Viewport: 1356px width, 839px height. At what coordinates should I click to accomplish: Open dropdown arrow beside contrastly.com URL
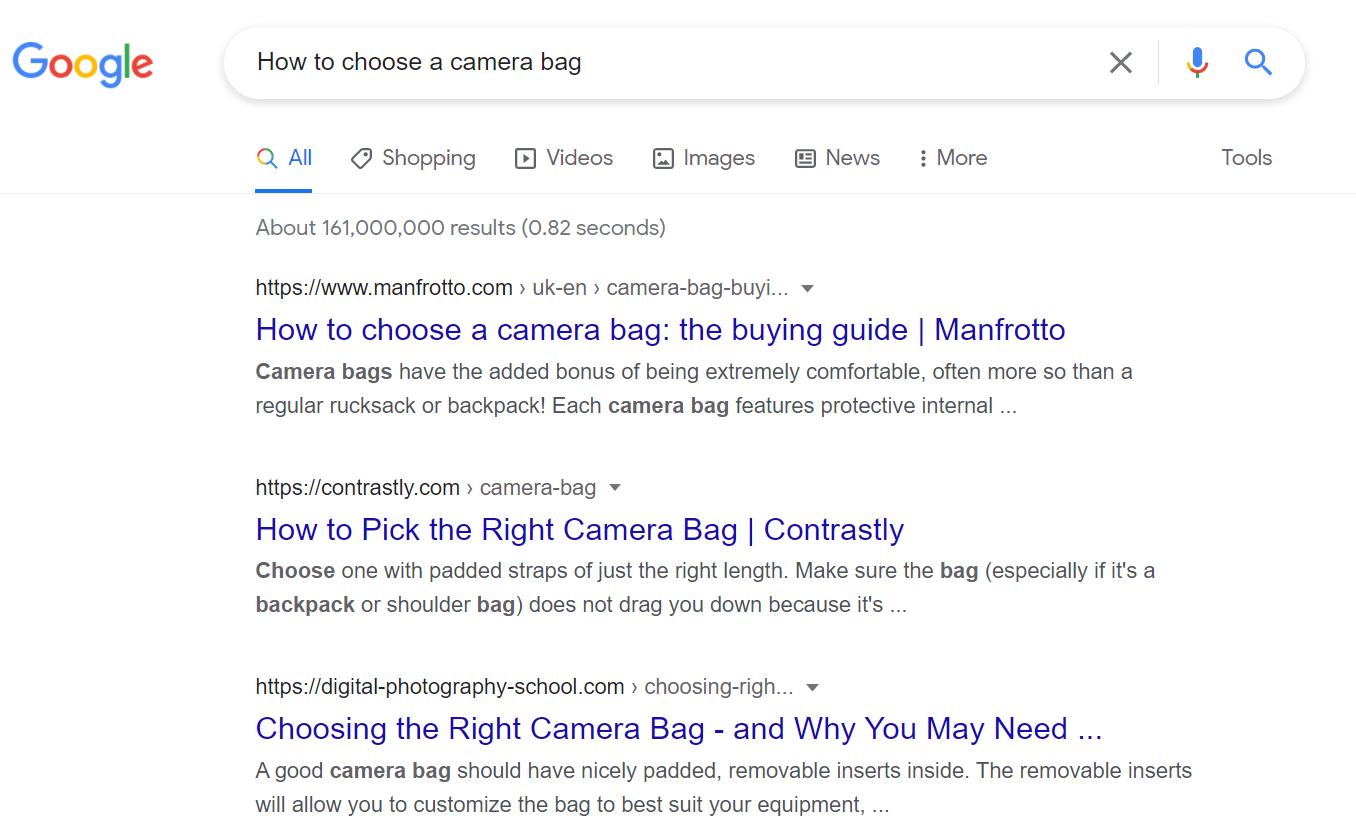(615, 488)
